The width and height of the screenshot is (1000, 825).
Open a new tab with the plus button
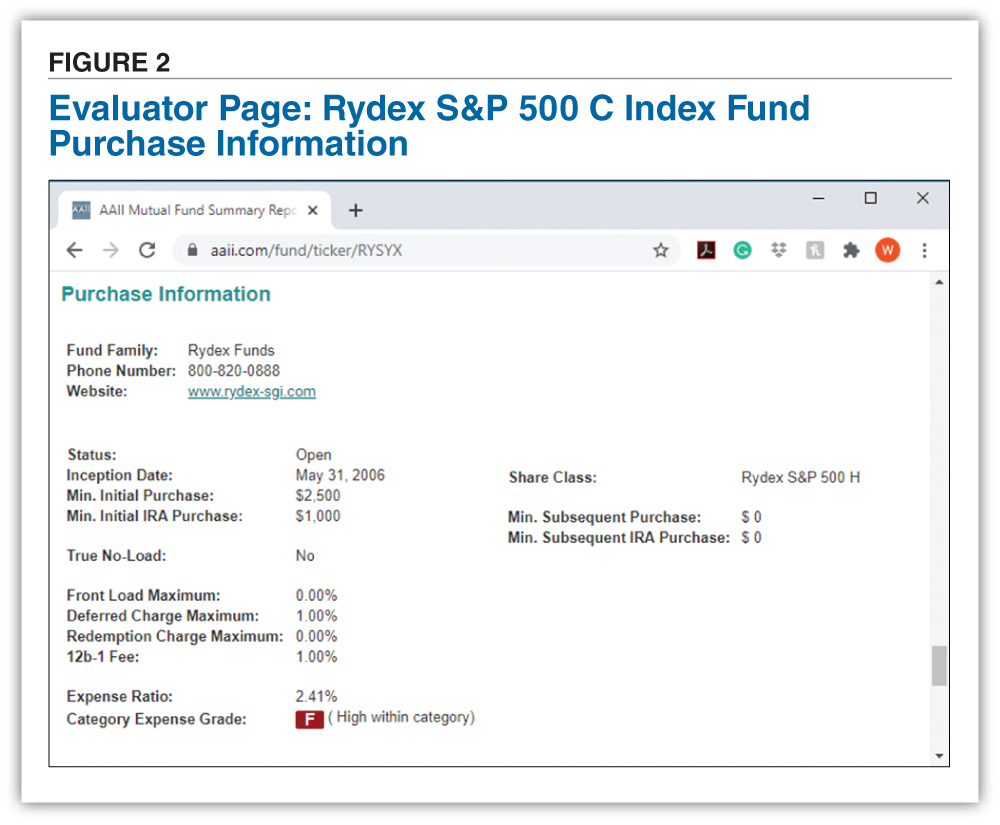click(356, 210)
